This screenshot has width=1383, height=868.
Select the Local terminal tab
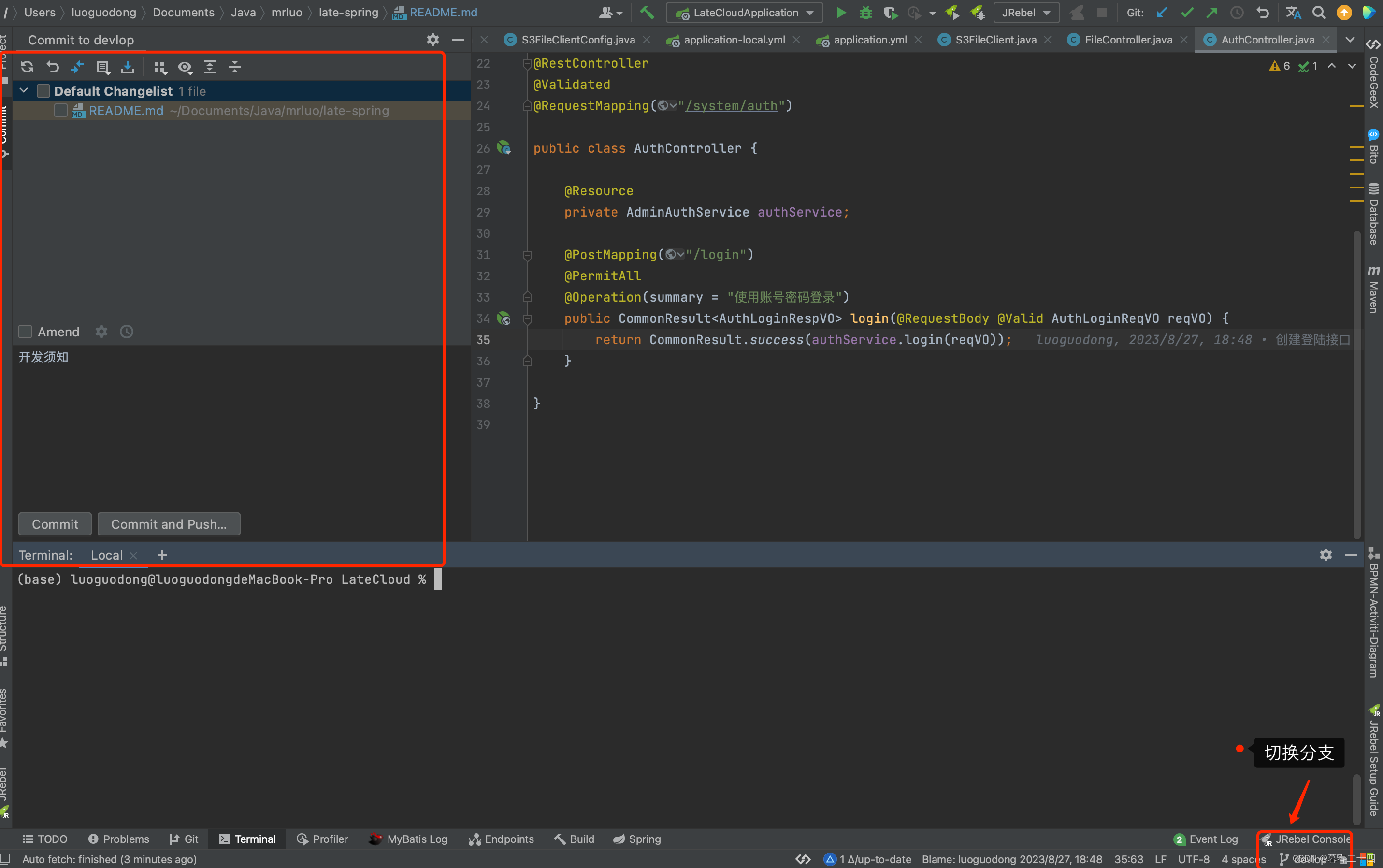(107, 555)
